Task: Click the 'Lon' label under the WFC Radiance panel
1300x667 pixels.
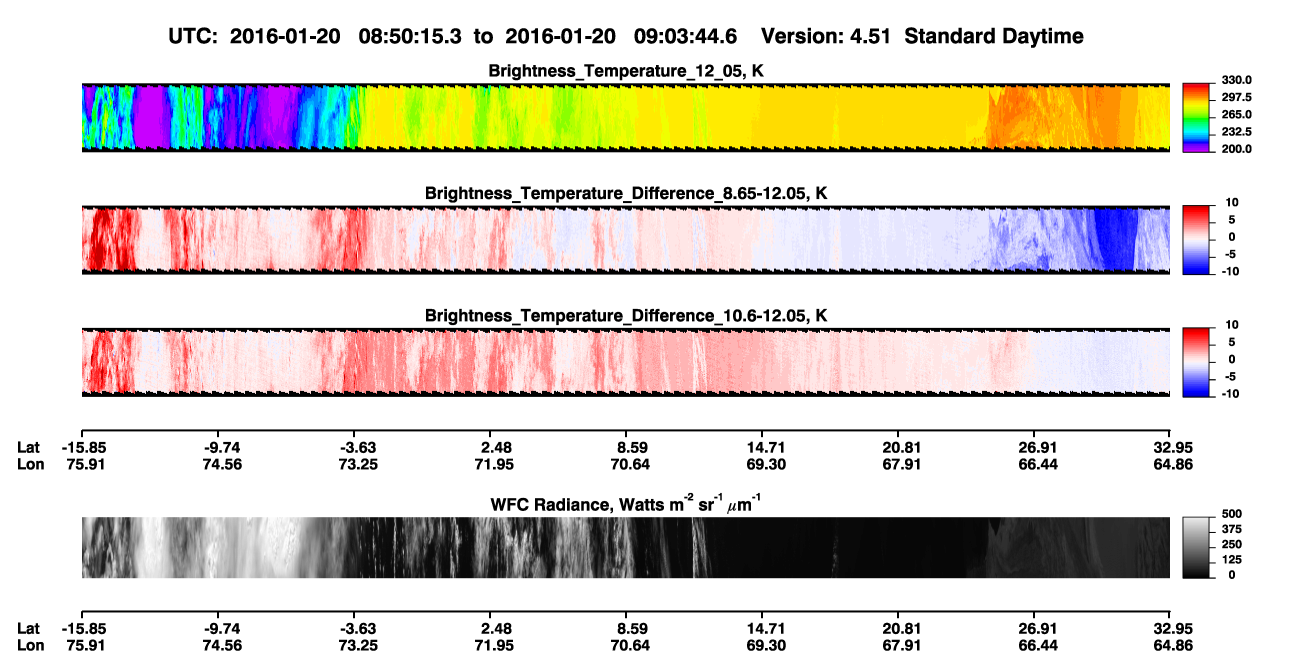Action: pyautogui.click(x=29, y=644)
